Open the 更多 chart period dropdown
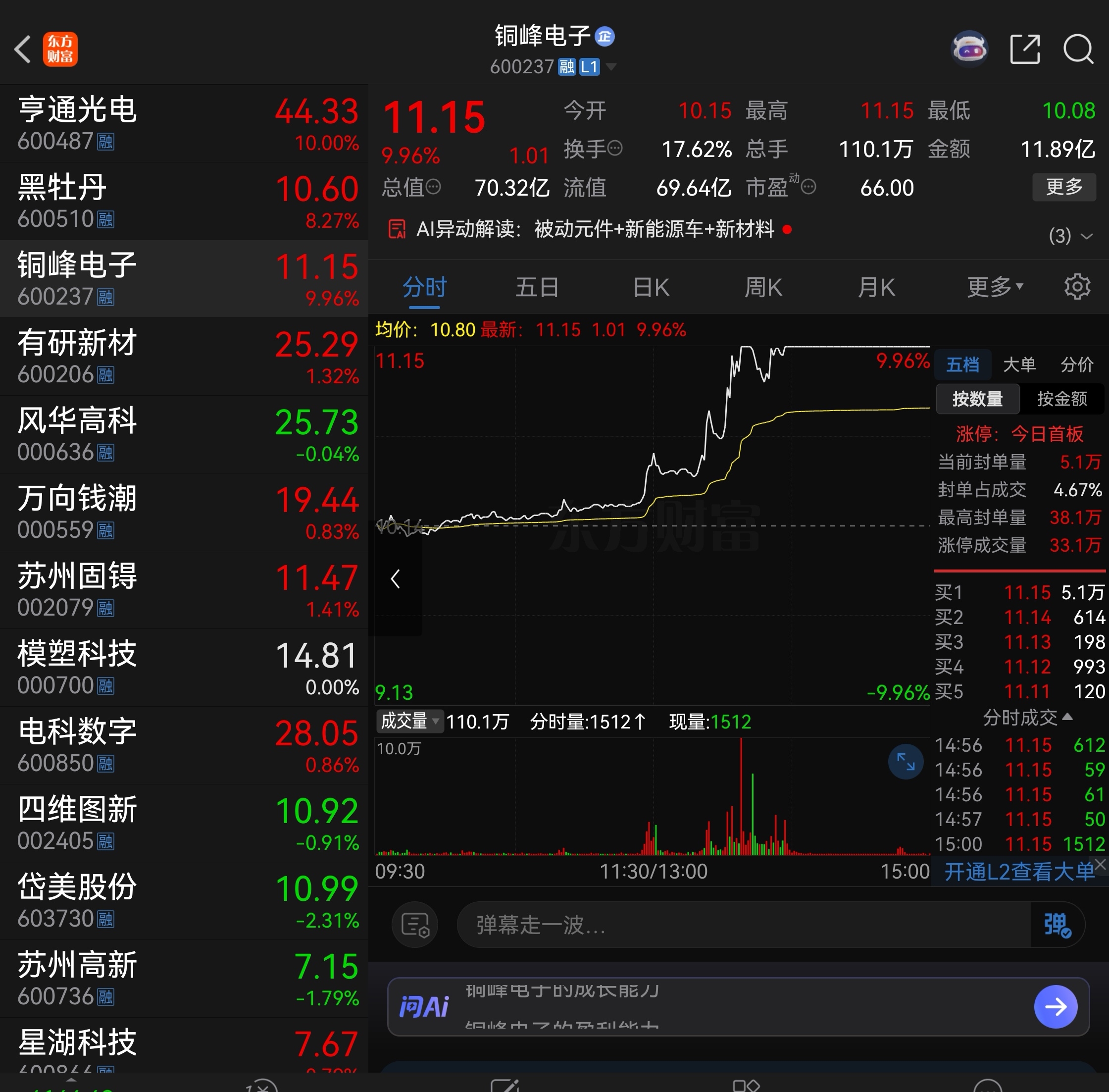The image size is (1109, 1092). [994, 287]
